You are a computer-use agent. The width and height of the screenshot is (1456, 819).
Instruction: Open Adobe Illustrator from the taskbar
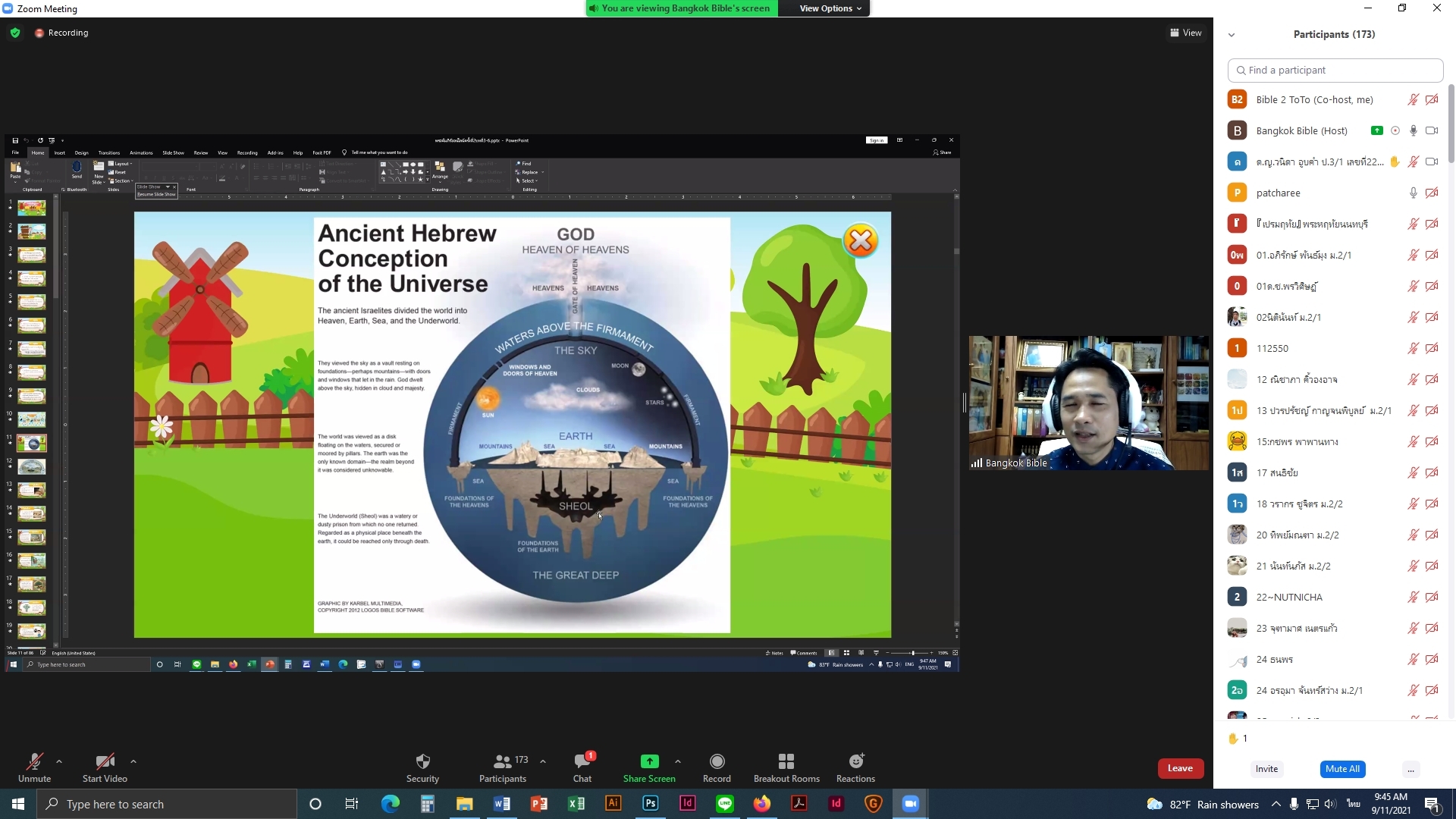point(613,804)
